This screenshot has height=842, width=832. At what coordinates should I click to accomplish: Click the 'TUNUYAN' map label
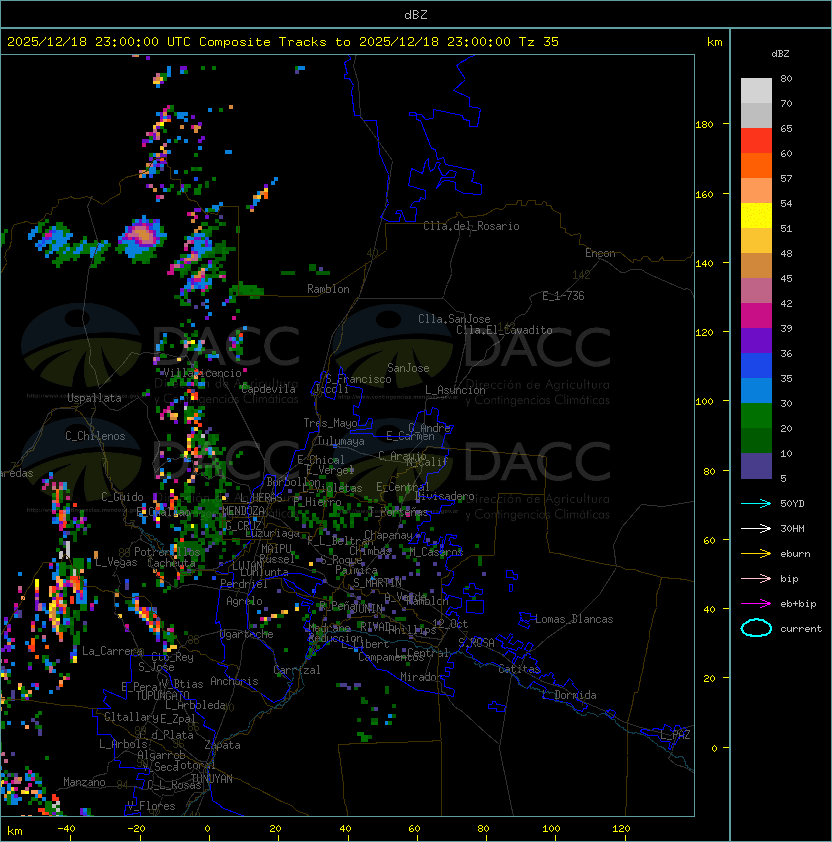click(x=212, y=779)
